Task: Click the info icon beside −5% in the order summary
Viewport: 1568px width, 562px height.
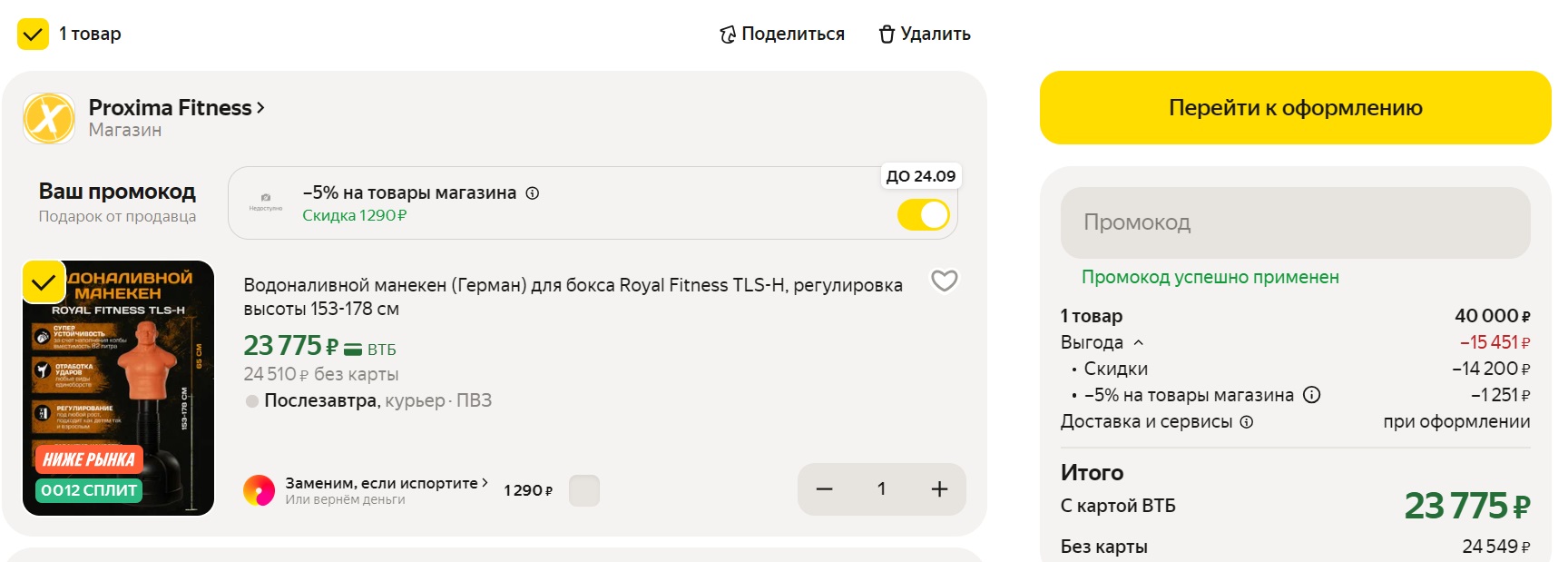Action: point(1311,395)
